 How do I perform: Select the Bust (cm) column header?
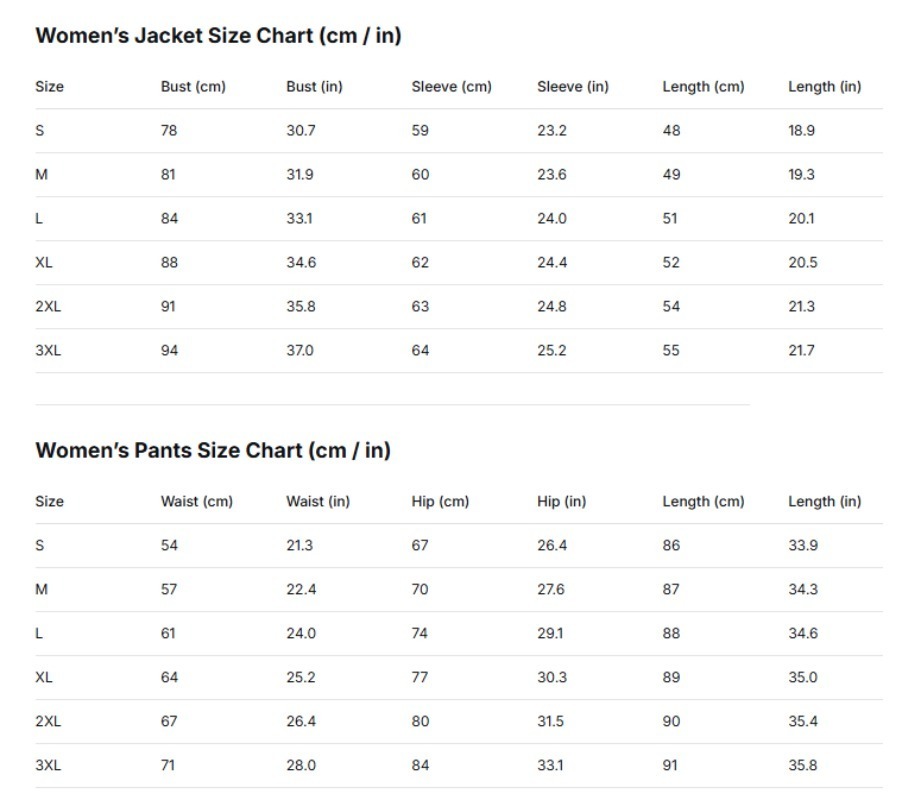click(x=193, y=87)
